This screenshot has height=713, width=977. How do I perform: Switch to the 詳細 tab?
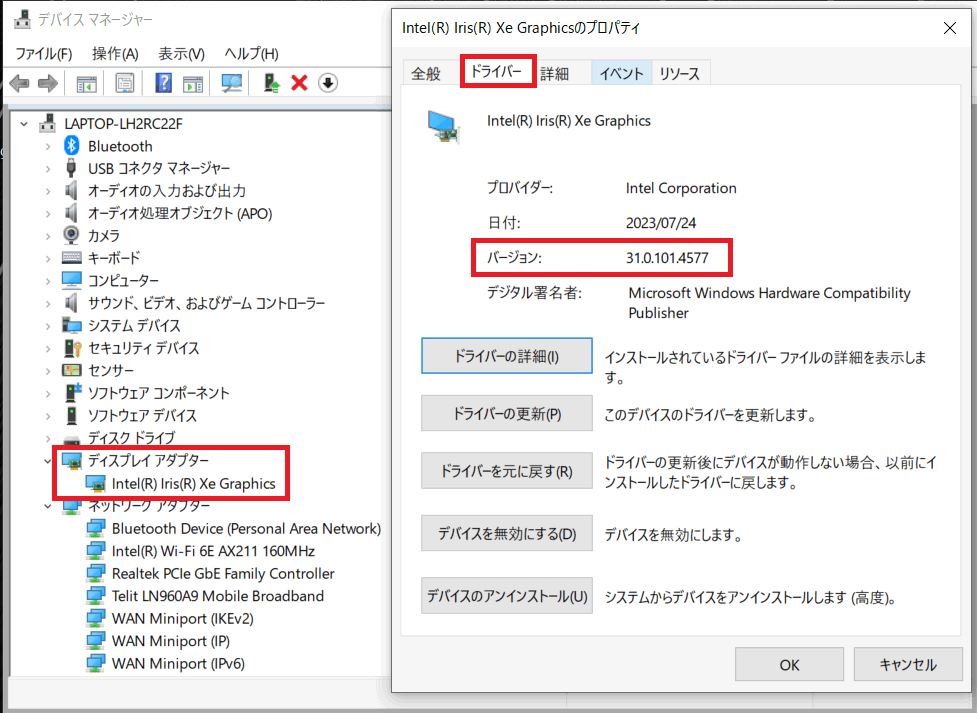[x=555, y=74]
